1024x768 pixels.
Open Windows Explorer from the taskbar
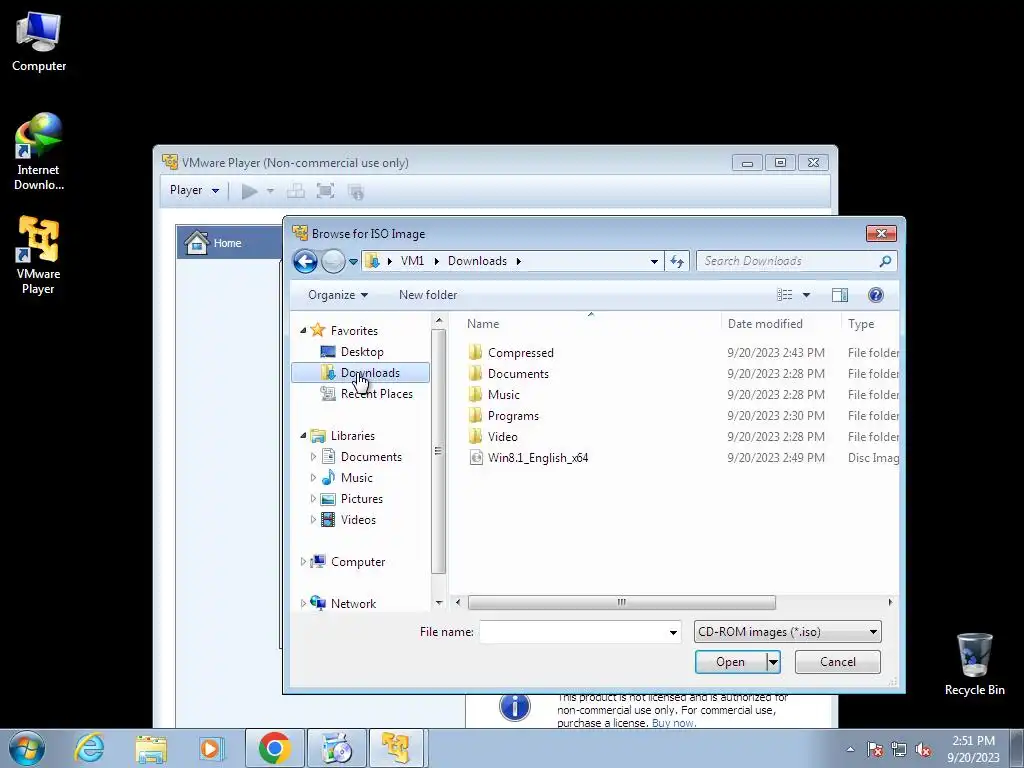151,748
